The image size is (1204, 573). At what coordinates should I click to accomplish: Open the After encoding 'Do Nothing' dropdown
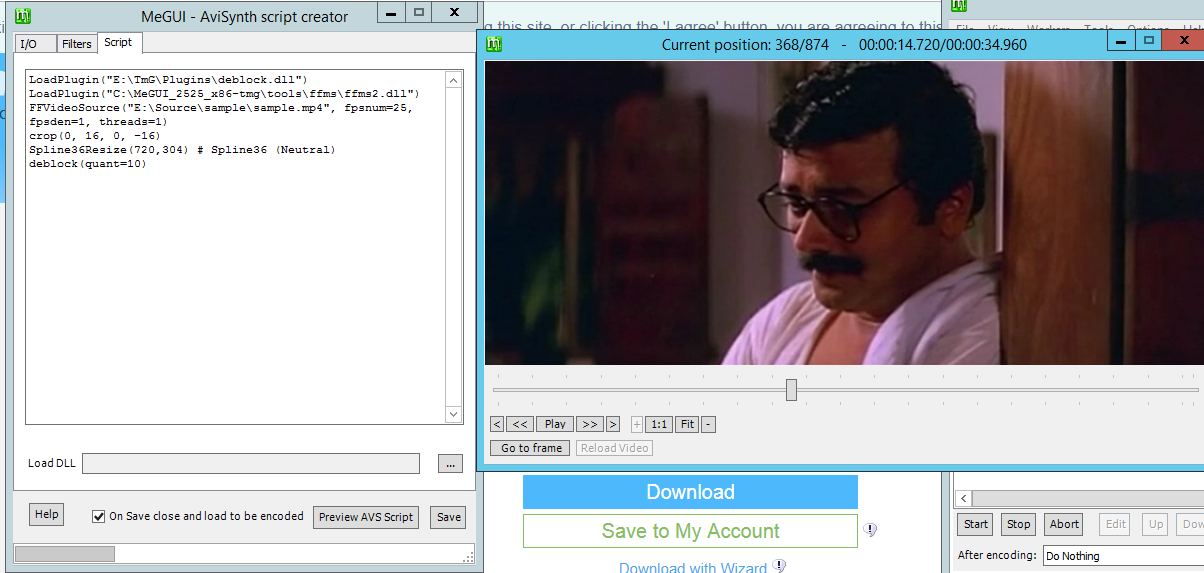pos(1123,555)
